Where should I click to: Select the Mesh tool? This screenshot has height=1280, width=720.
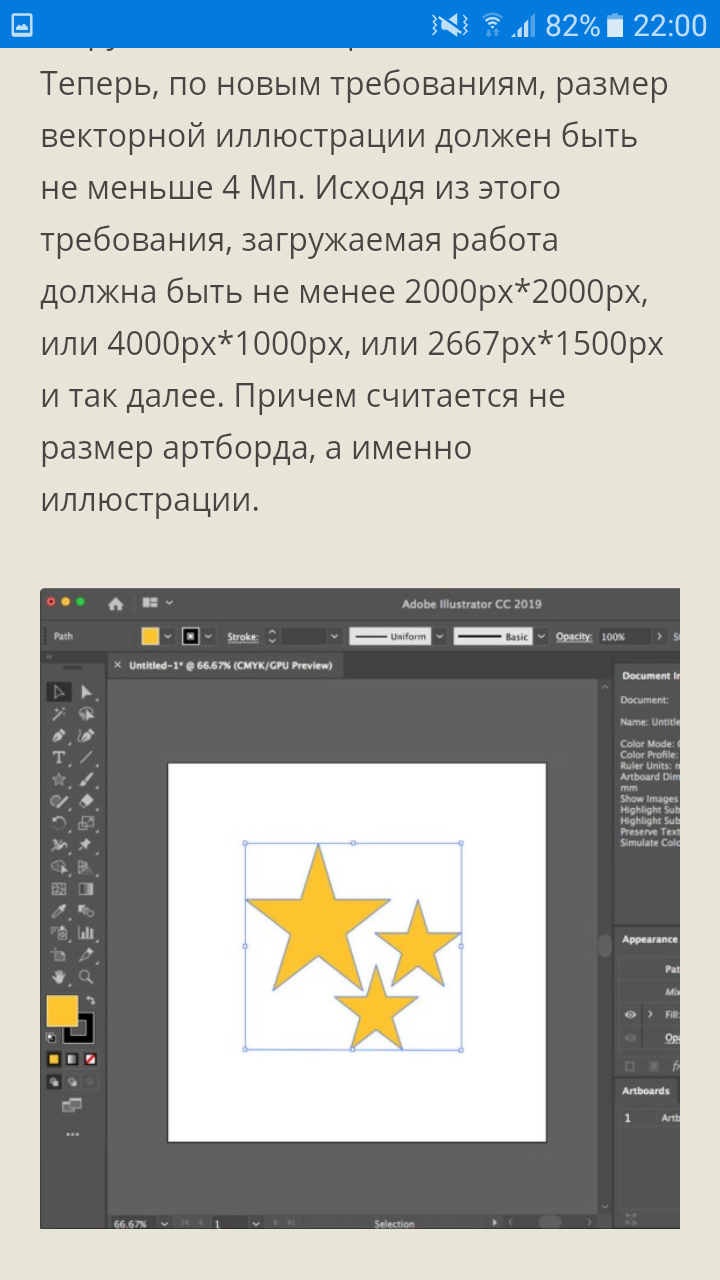coord(58,888)
